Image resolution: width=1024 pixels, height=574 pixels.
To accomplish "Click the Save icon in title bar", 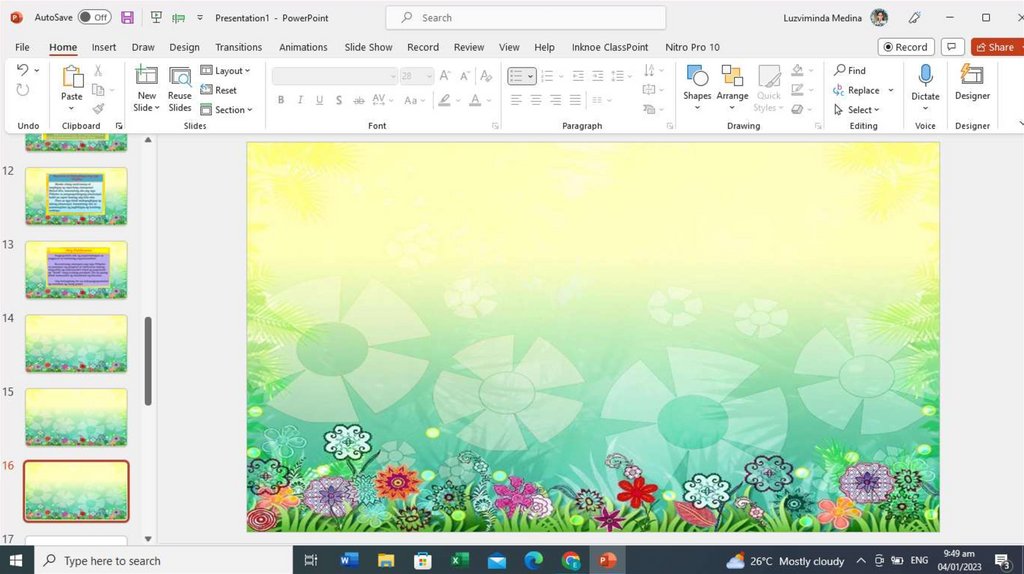I will tap(127, 18).
